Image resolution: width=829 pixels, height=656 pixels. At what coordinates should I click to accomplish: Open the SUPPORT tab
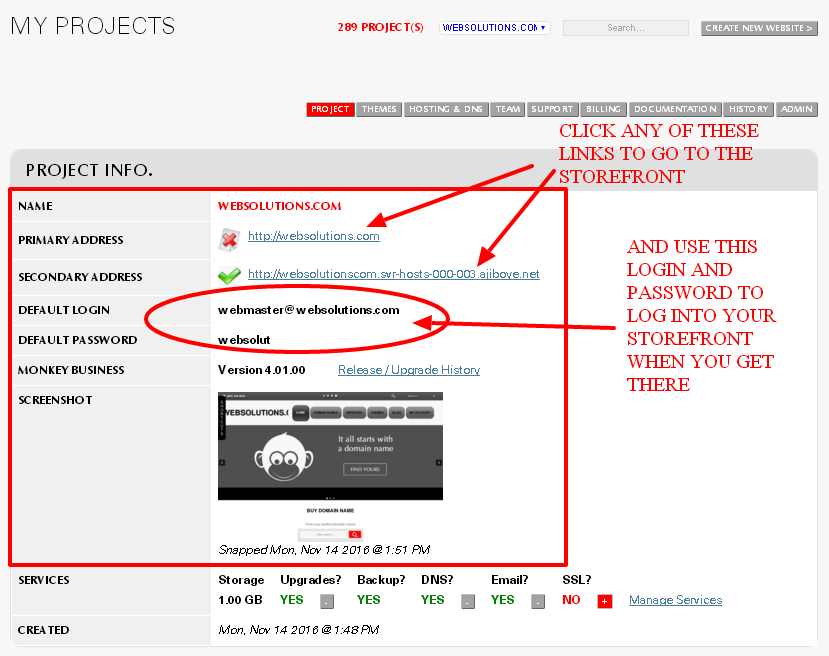point(552,109)
